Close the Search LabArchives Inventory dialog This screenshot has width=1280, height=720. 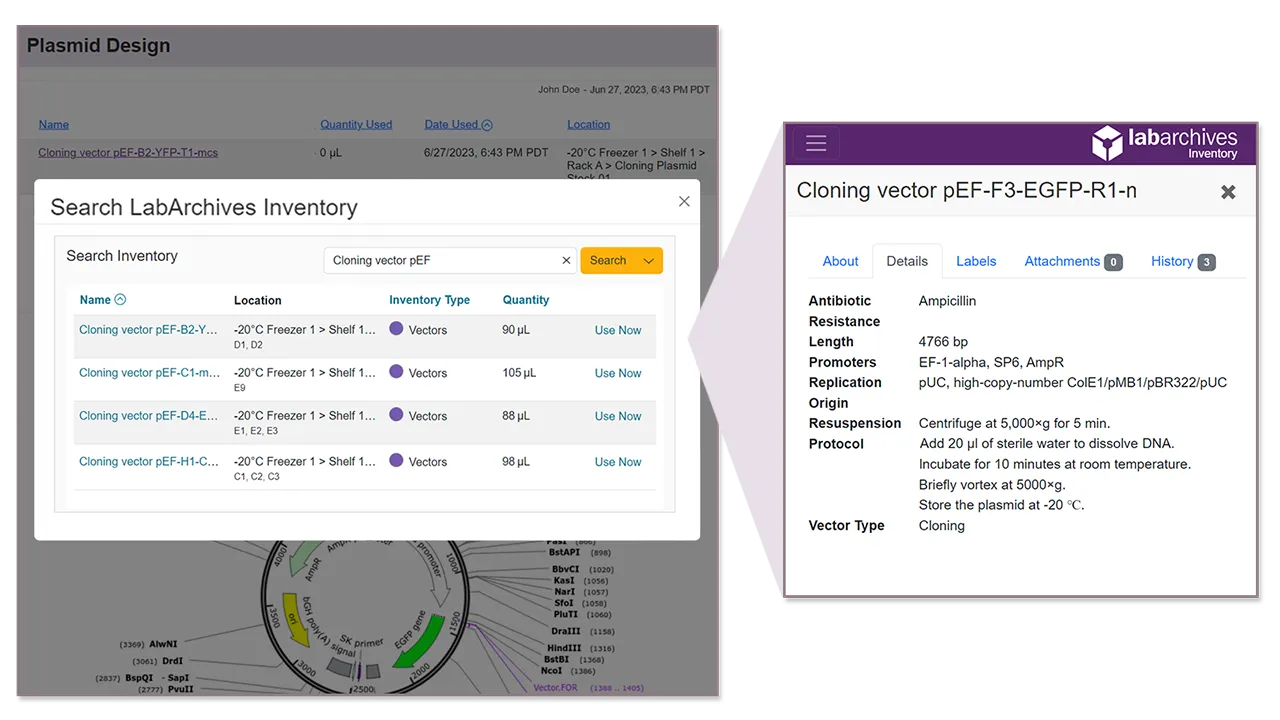[684, 201]
